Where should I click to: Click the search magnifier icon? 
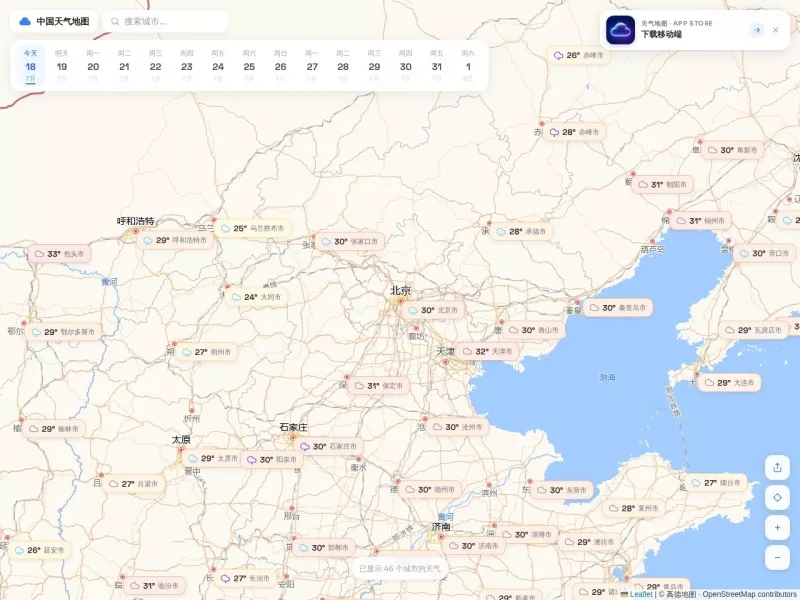[115, 21]
